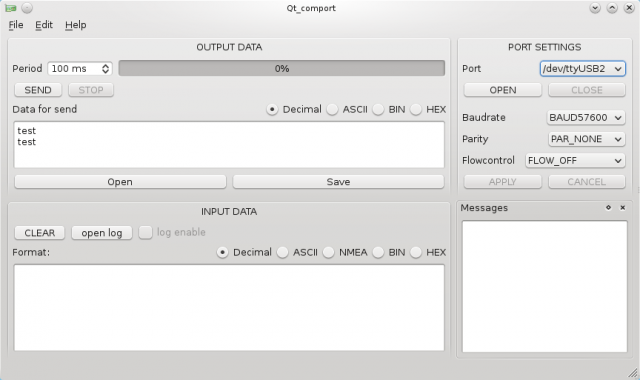Image resolution: width=640 pixels, height=380 pixels.
Task: Select NMEA input format radio
Action: pyautogui.click(x=329, y=252)
